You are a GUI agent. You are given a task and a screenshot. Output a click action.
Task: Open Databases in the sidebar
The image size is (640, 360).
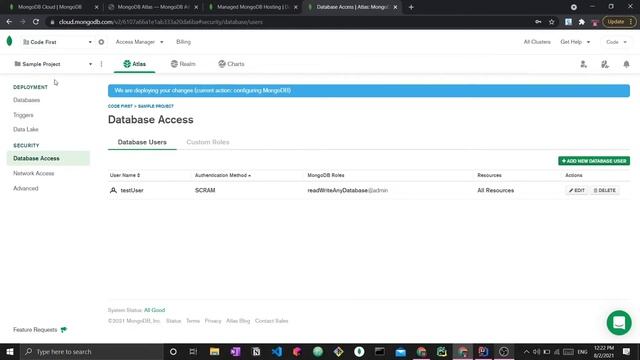(27, 100)
